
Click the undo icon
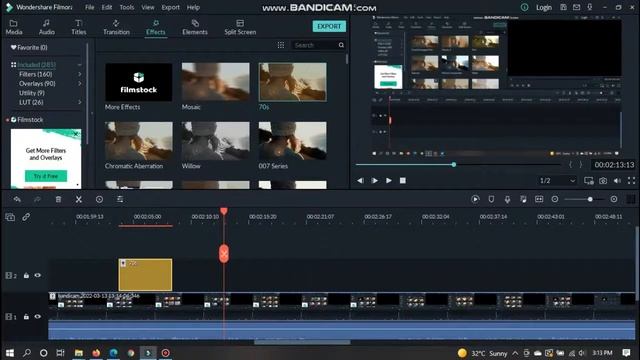[17, 199]
